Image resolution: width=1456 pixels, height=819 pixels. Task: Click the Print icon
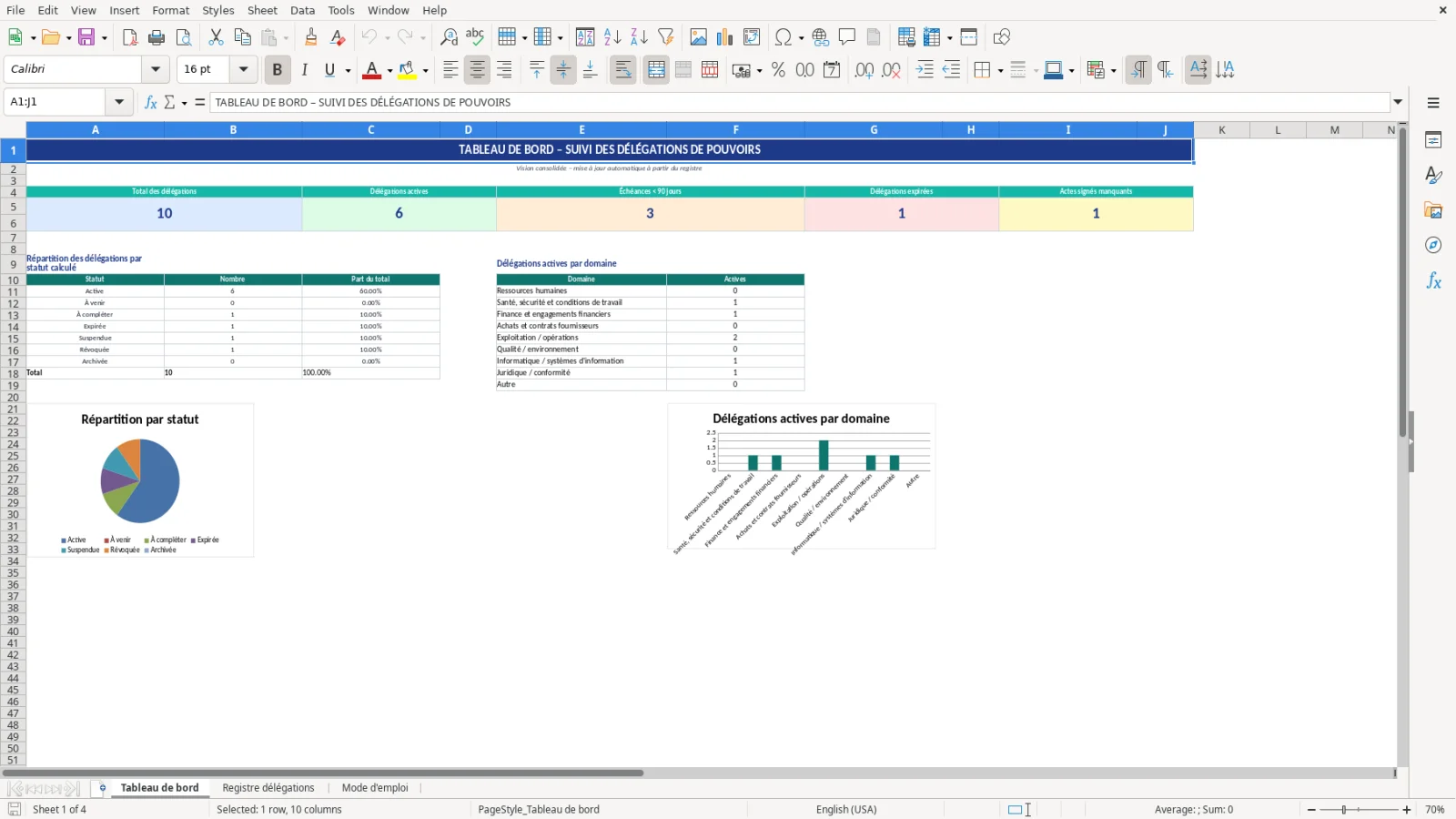157,37
